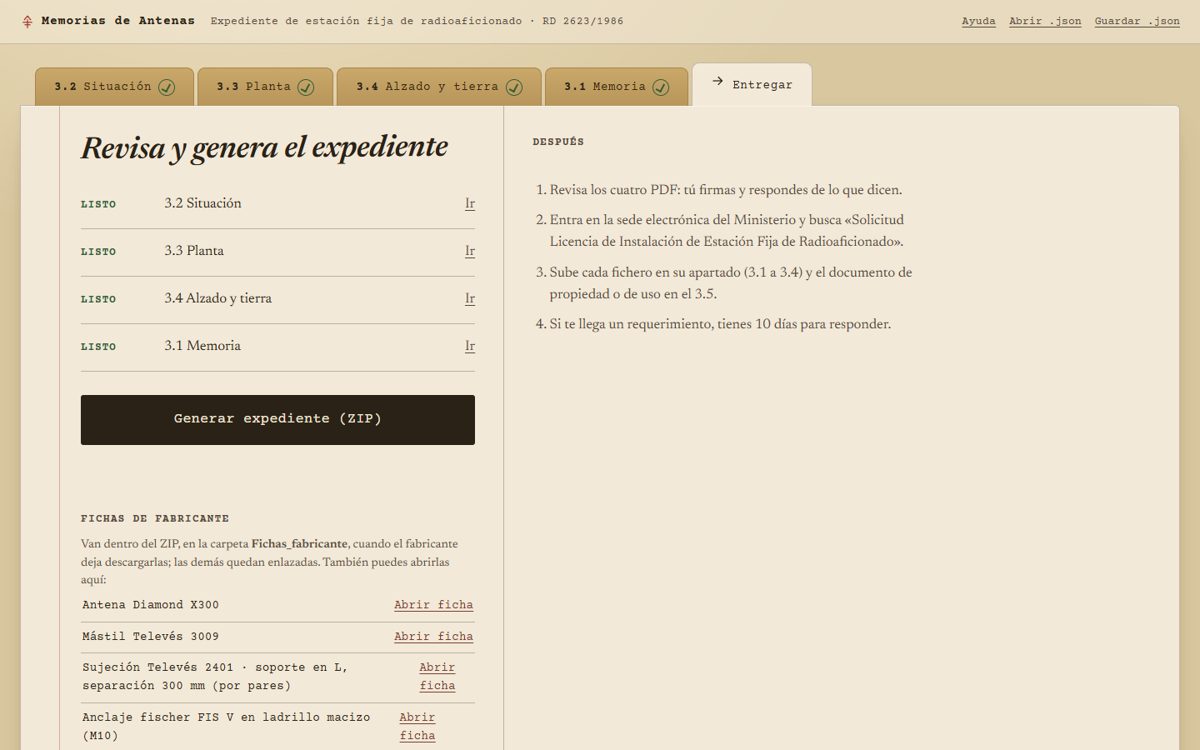This screenshot has width=1200, height=750.
Task: Click the 3.3 Planta checklist row label
Action: point(194,251)
